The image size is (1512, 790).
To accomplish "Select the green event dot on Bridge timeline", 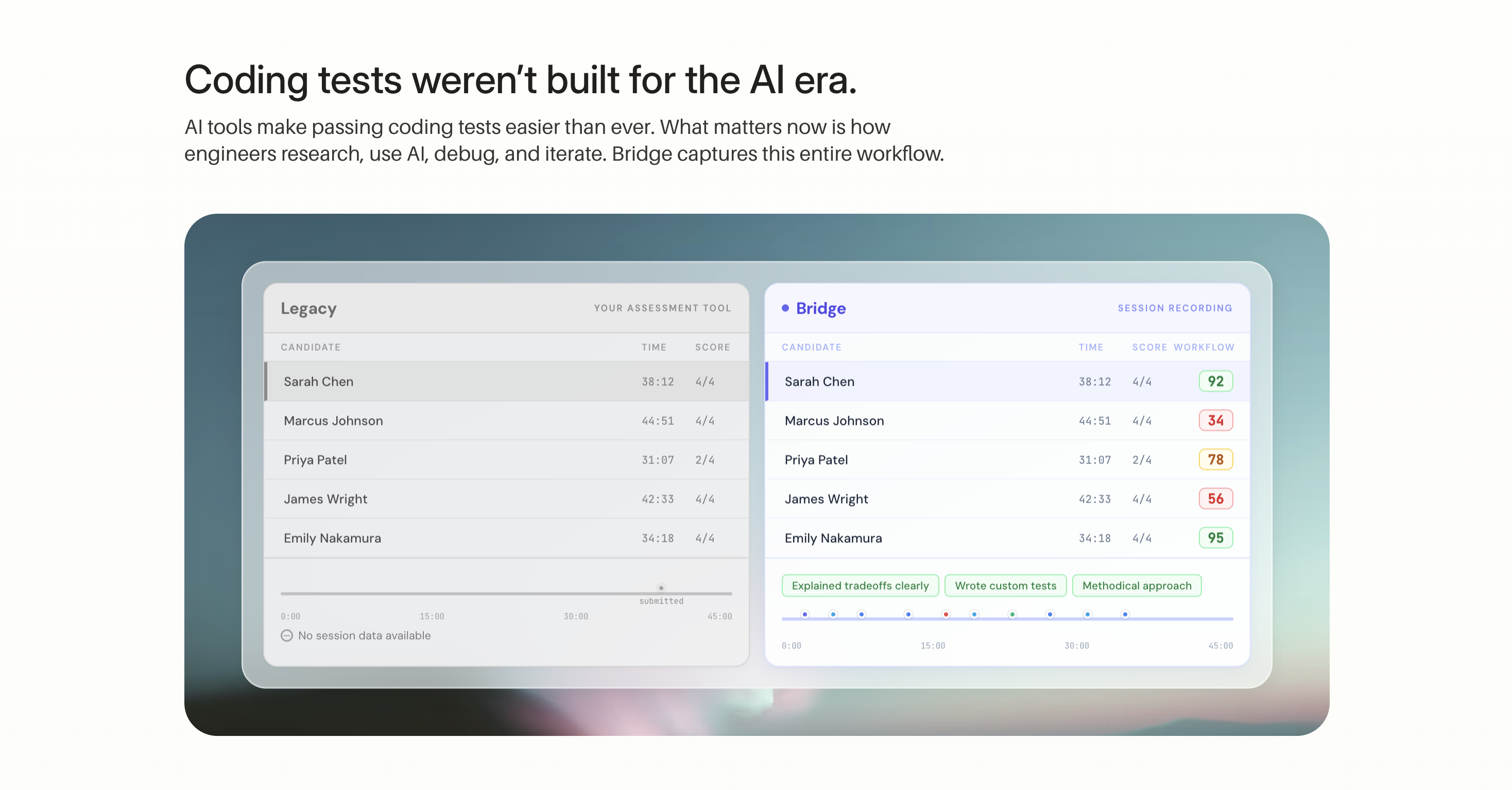I will [1012, 614].
